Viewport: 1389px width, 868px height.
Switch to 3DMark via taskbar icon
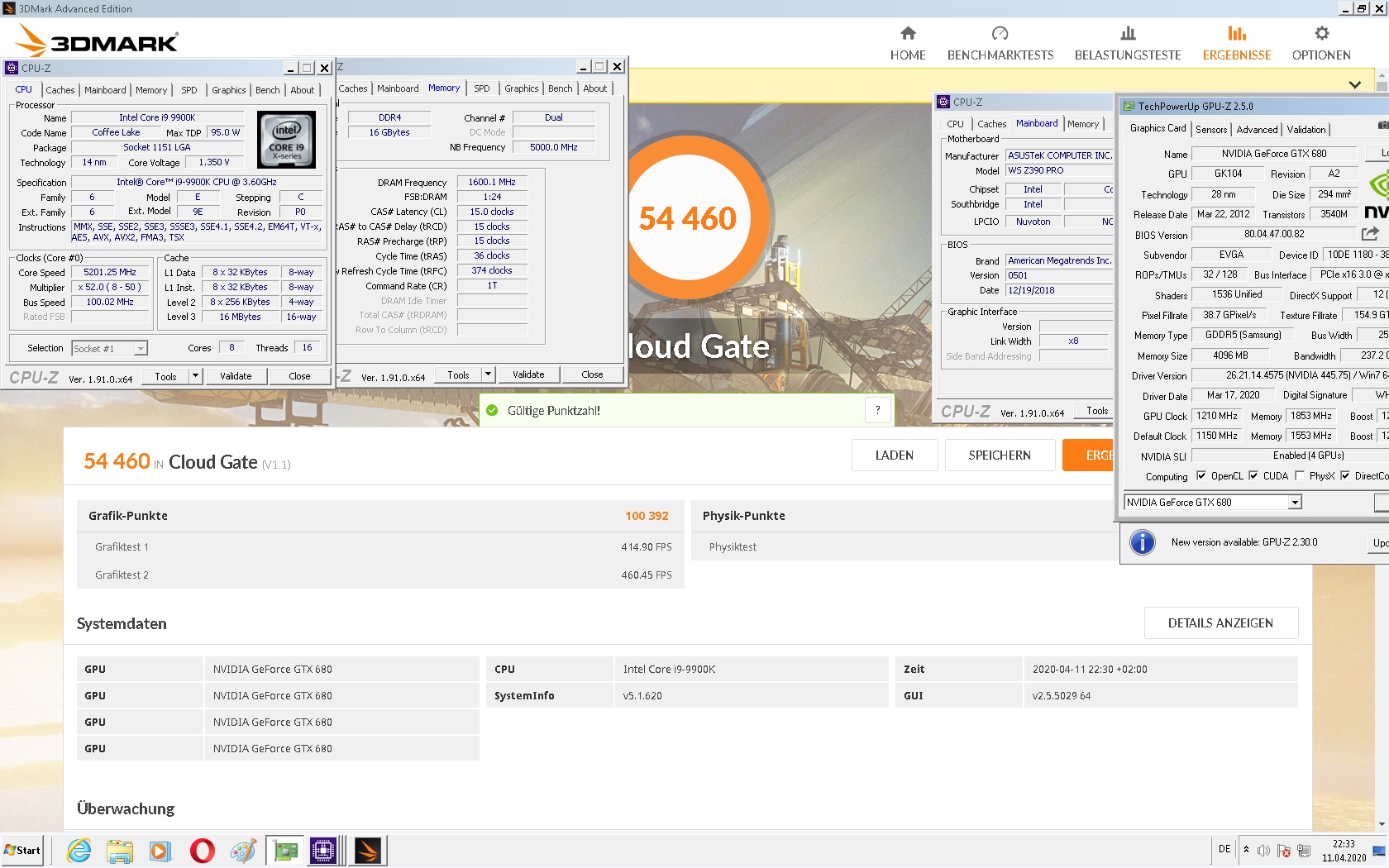[x=367, y=851]
